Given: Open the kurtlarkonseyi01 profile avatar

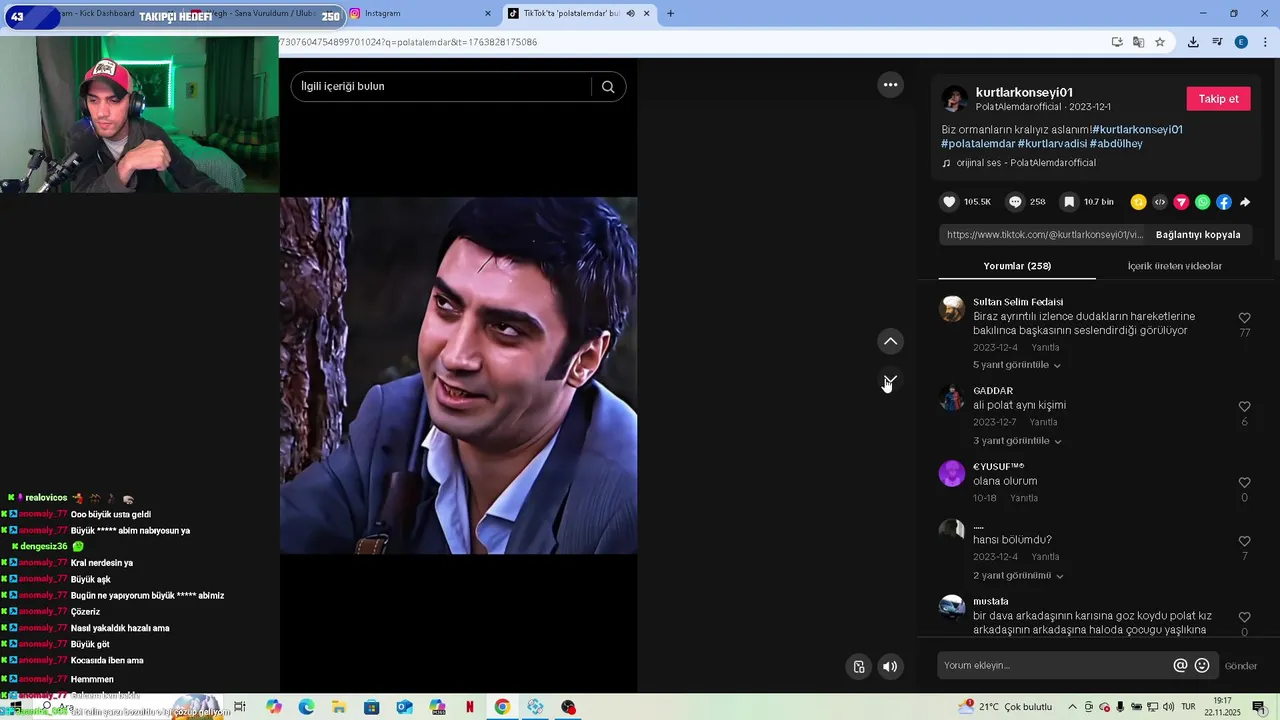Looking at the screenshot, I should coord(955,99).
